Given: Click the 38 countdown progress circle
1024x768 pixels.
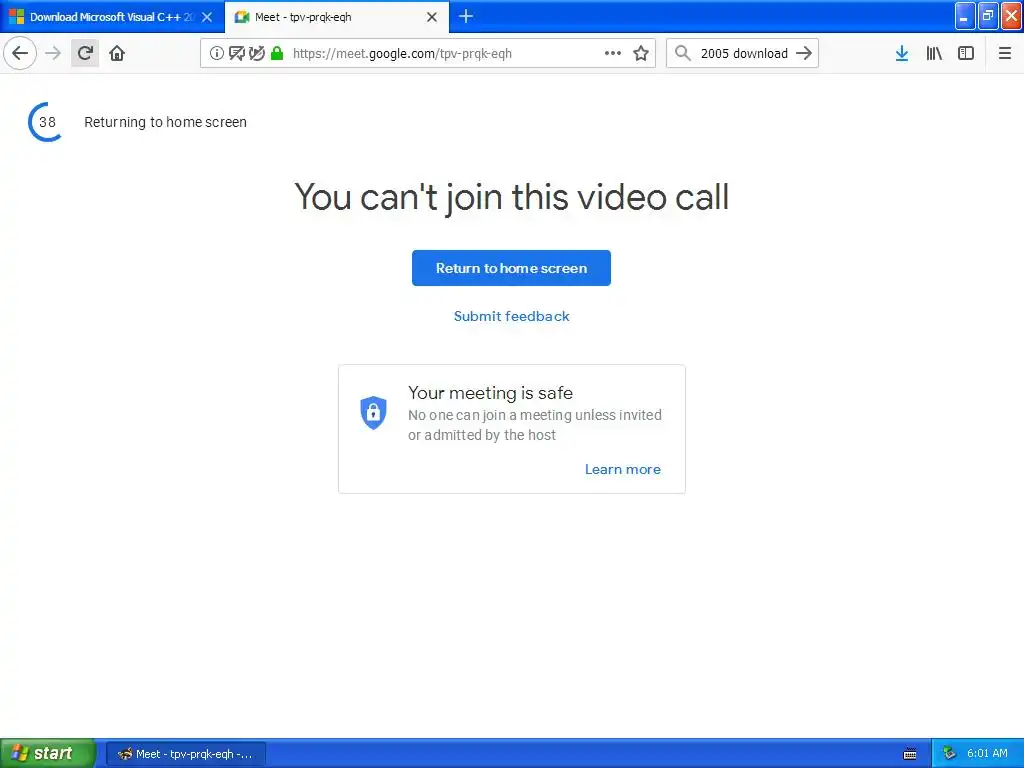Looking at the screenshot, I should (46, 122).
